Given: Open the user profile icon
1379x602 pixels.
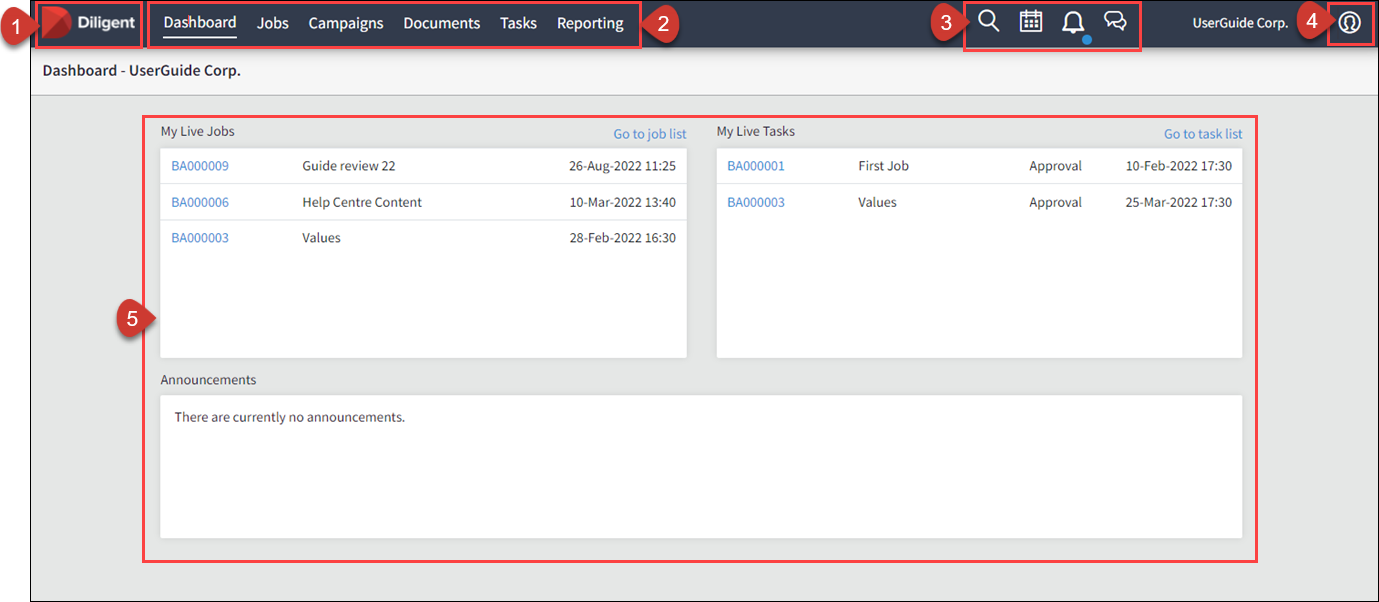Looking at the screenshot, I should [x=1350, y=23].
